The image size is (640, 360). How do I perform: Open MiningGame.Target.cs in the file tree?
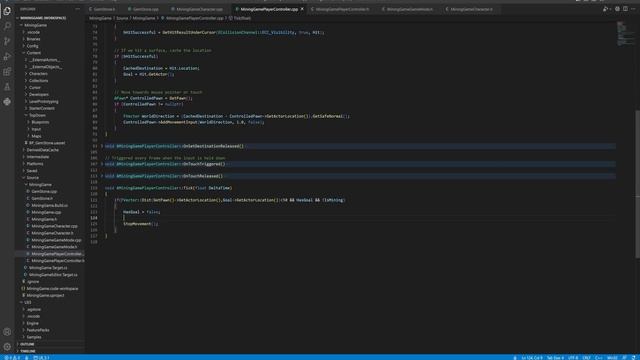click(x=48, y=268)
